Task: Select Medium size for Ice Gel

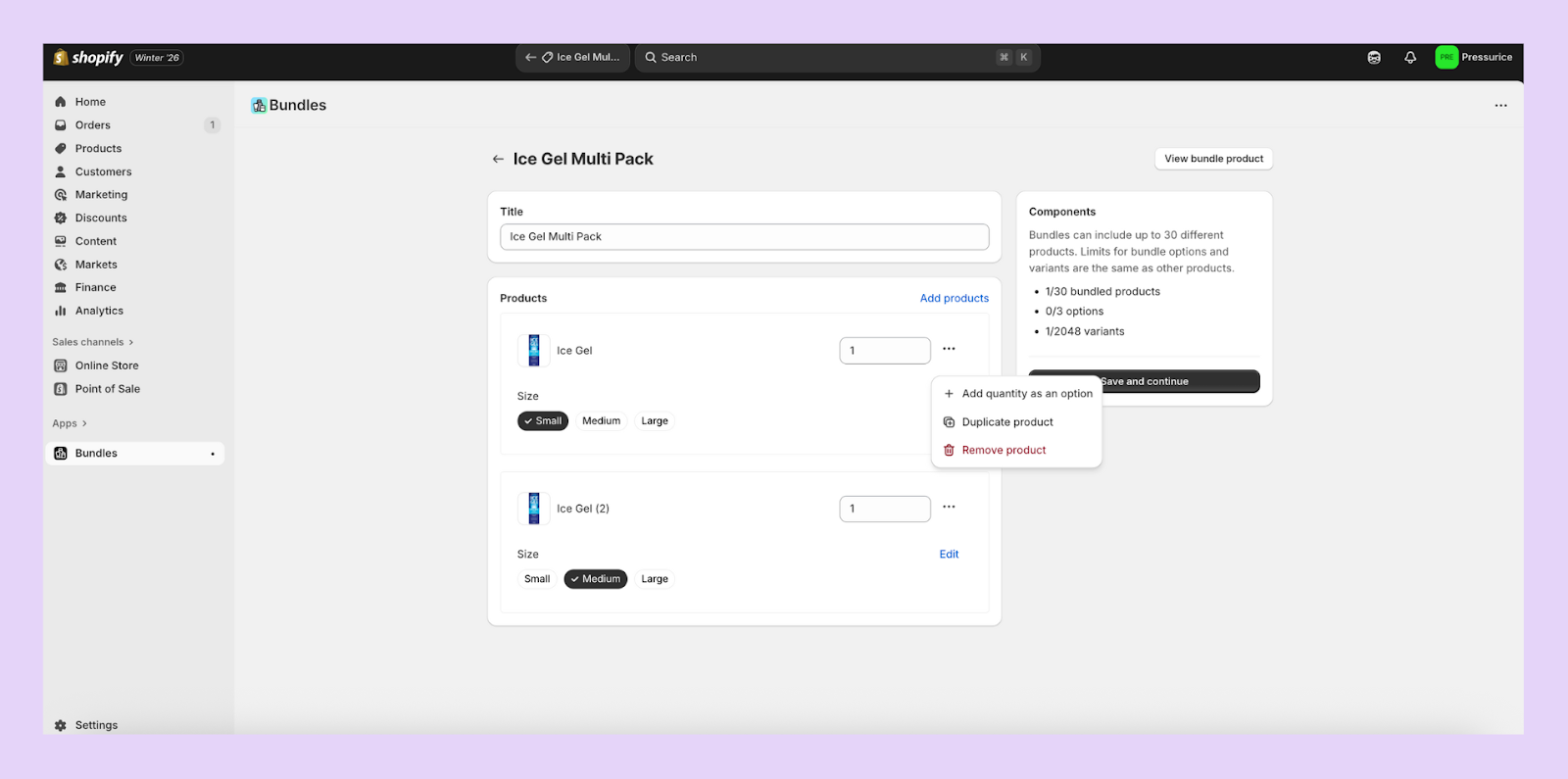Action: [601, 421]
